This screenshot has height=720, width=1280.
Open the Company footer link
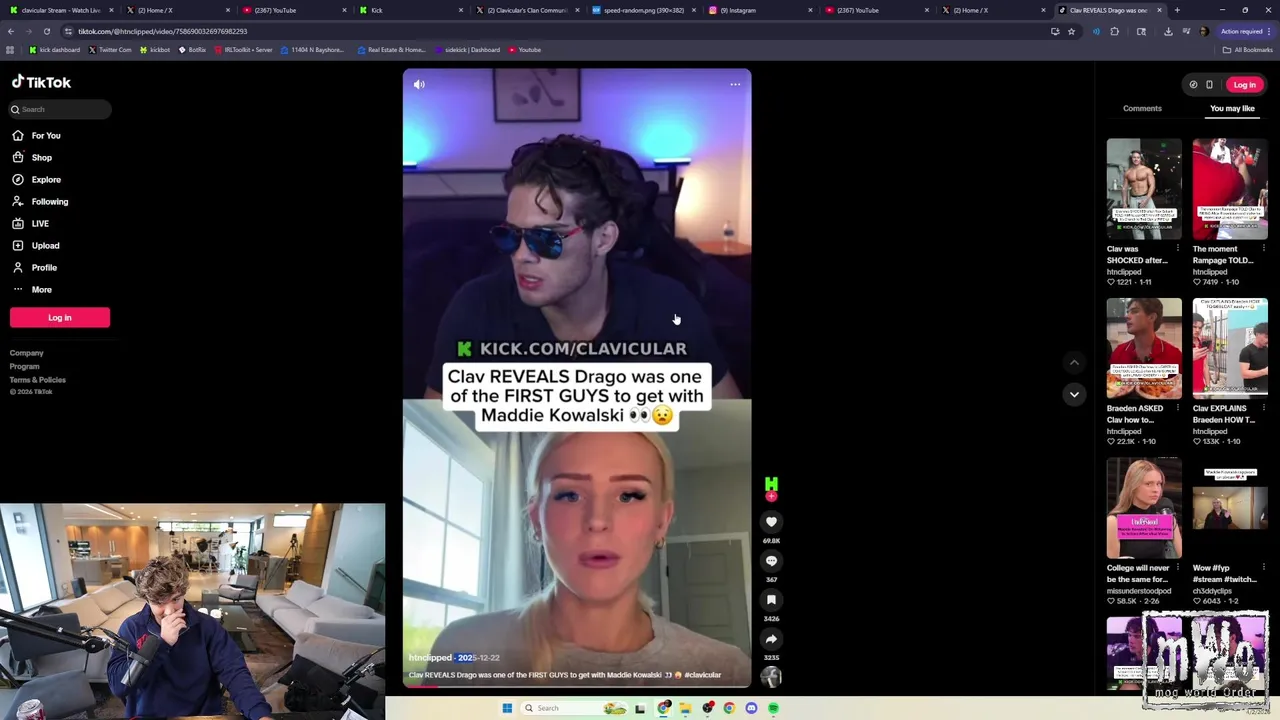coord(27,353)
